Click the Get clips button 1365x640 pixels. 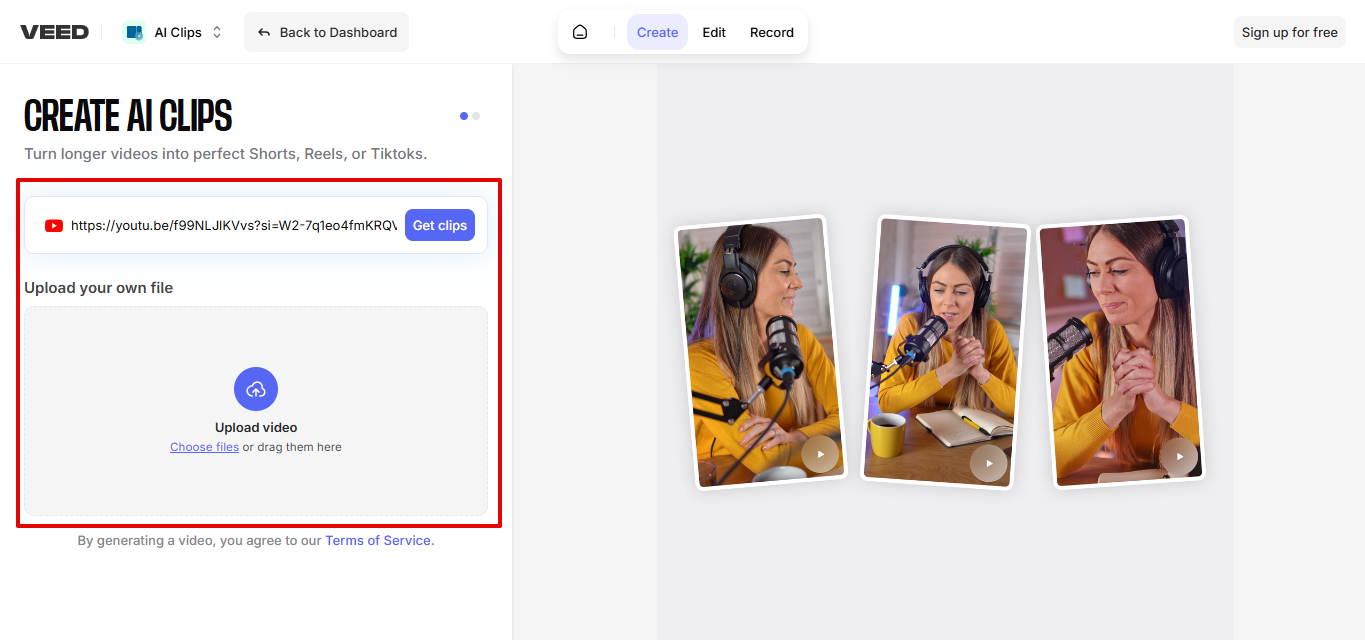[440, 225]
